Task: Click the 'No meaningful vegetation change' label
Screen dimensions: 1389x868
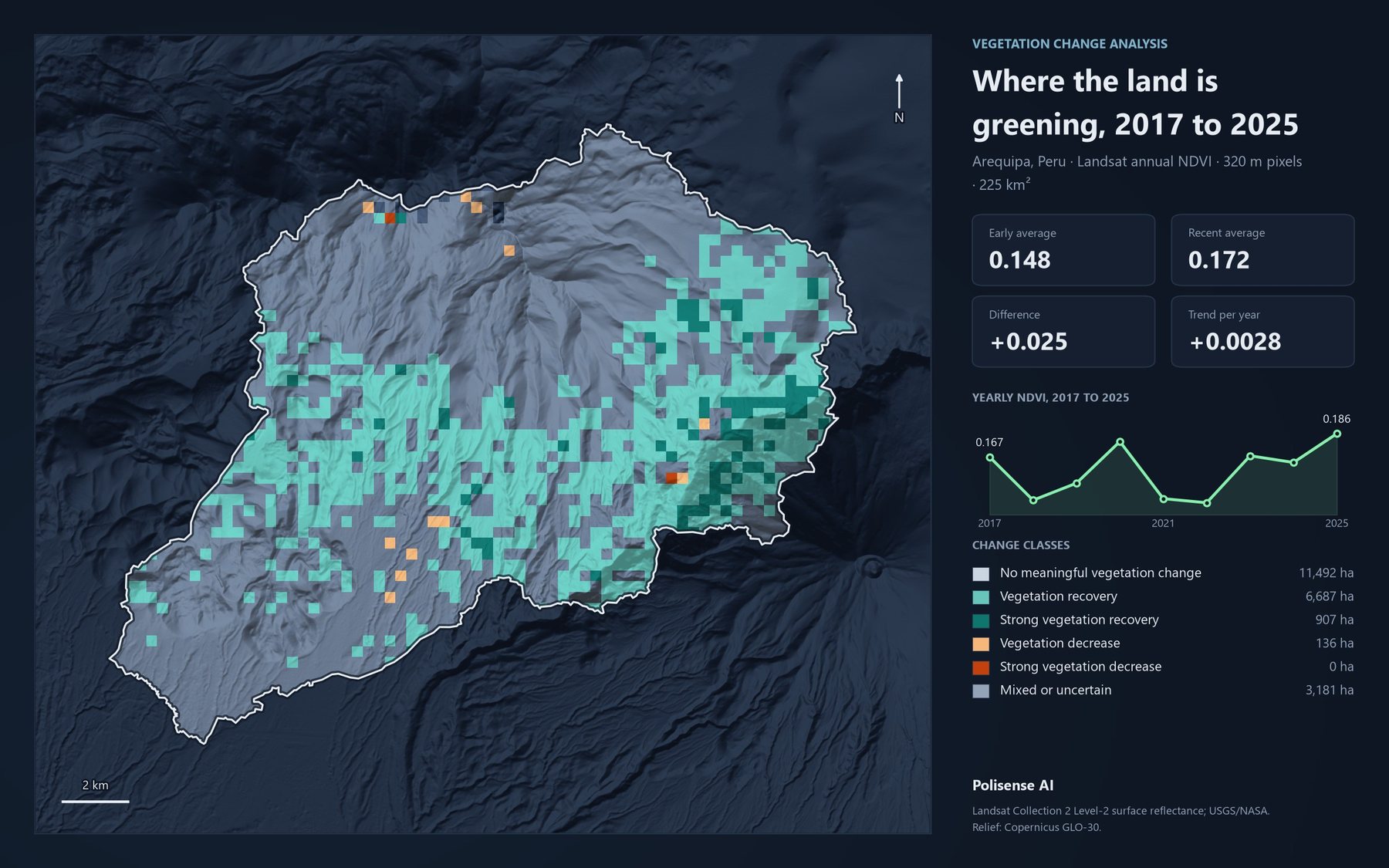Action: [x=1100, y=572]
